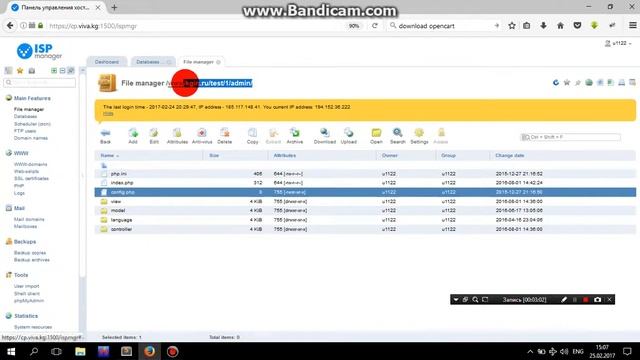The width and height of the screenshot is (640, 360).
Task: Open user u1122 dropdown menu
Action: tap(618, 43)
